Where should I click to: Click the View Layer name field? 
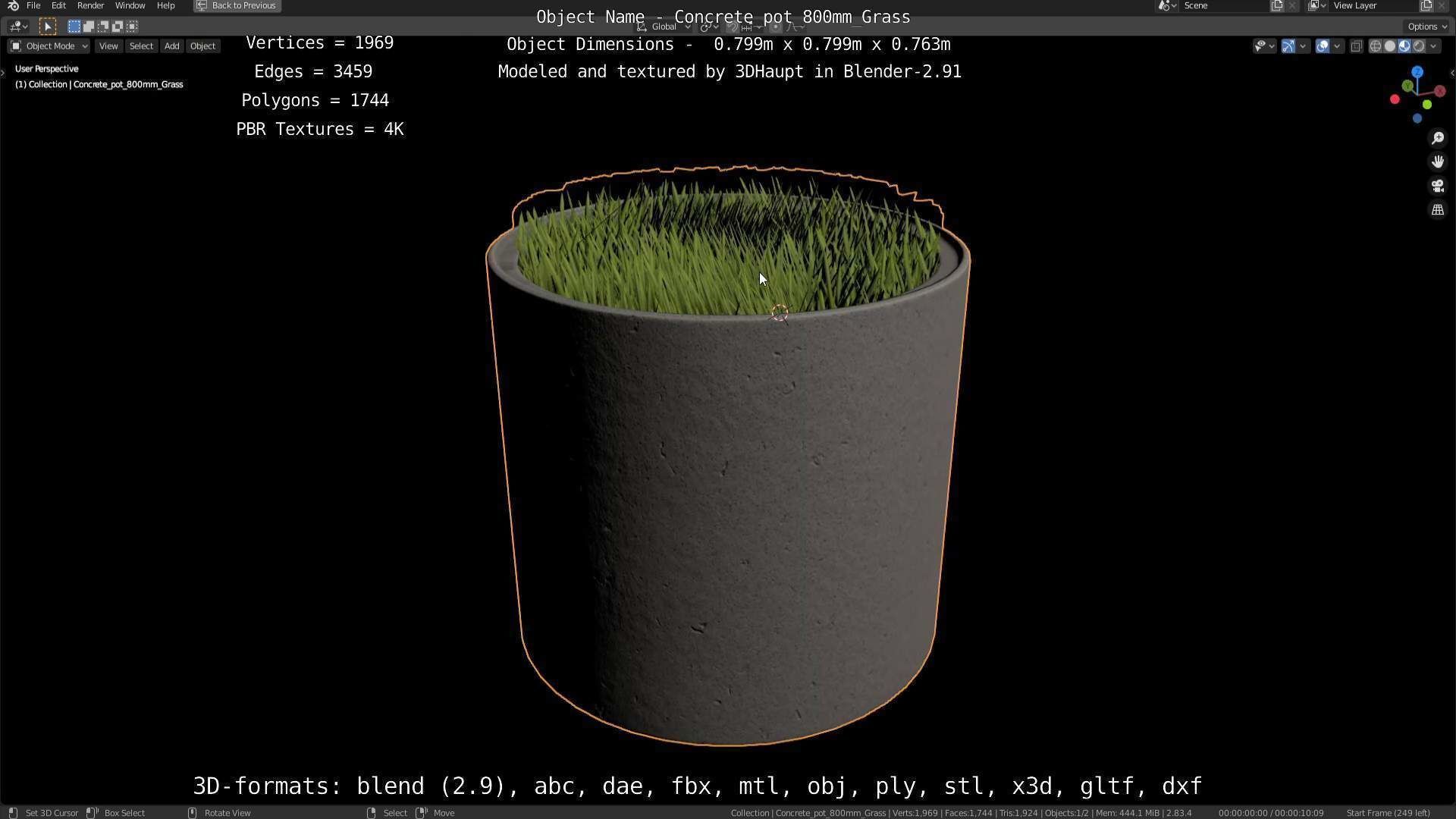pos(1373,5)
